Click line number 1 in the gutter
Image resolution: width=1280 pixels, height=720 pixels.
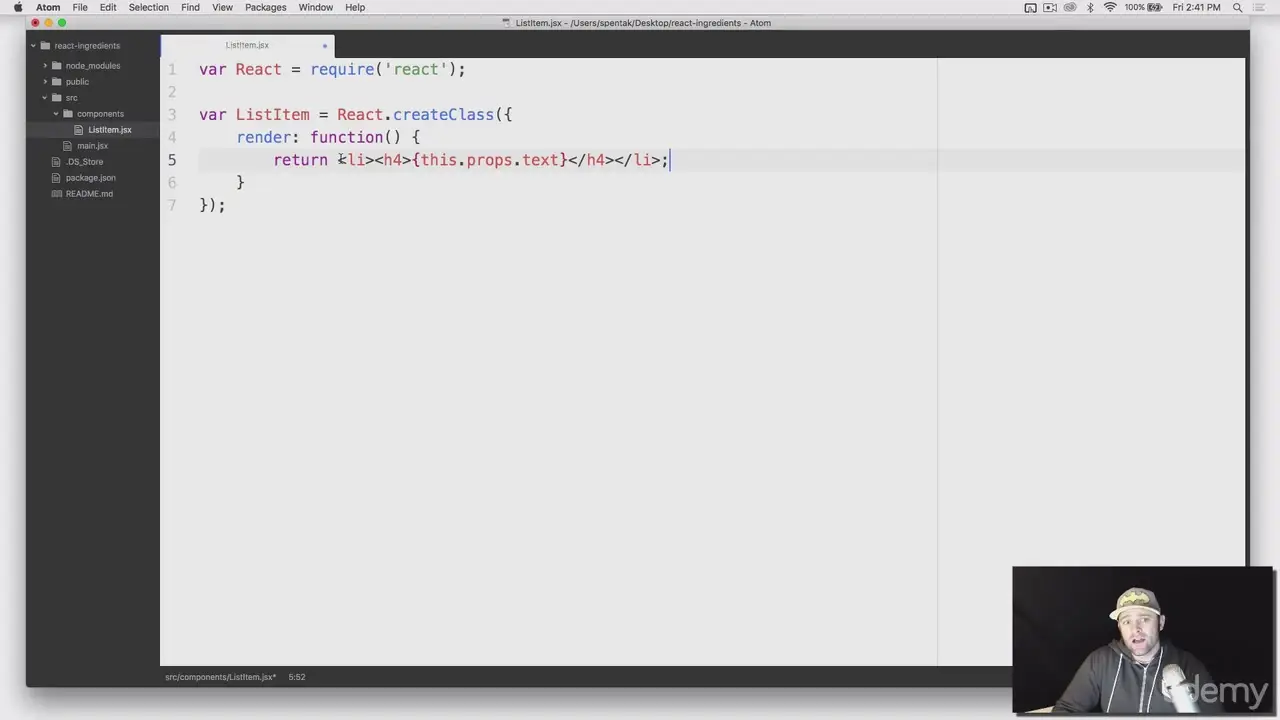point(172,69)
